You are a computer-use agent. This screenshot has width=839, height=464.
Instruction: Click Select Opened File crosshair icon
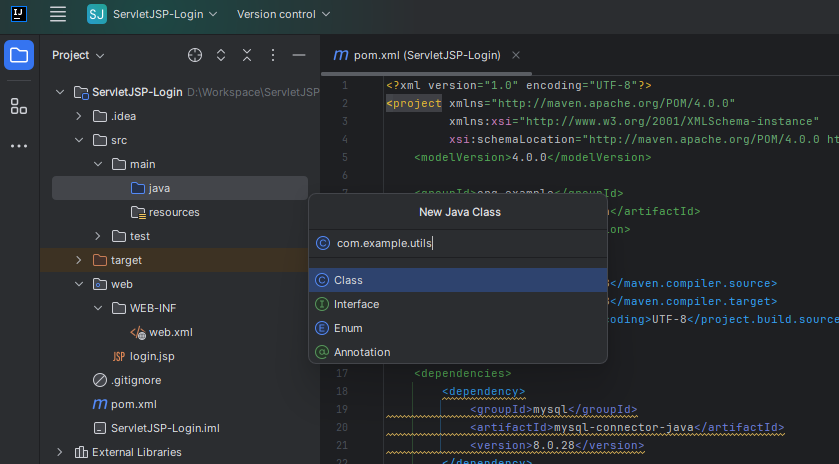click(195, 55)
